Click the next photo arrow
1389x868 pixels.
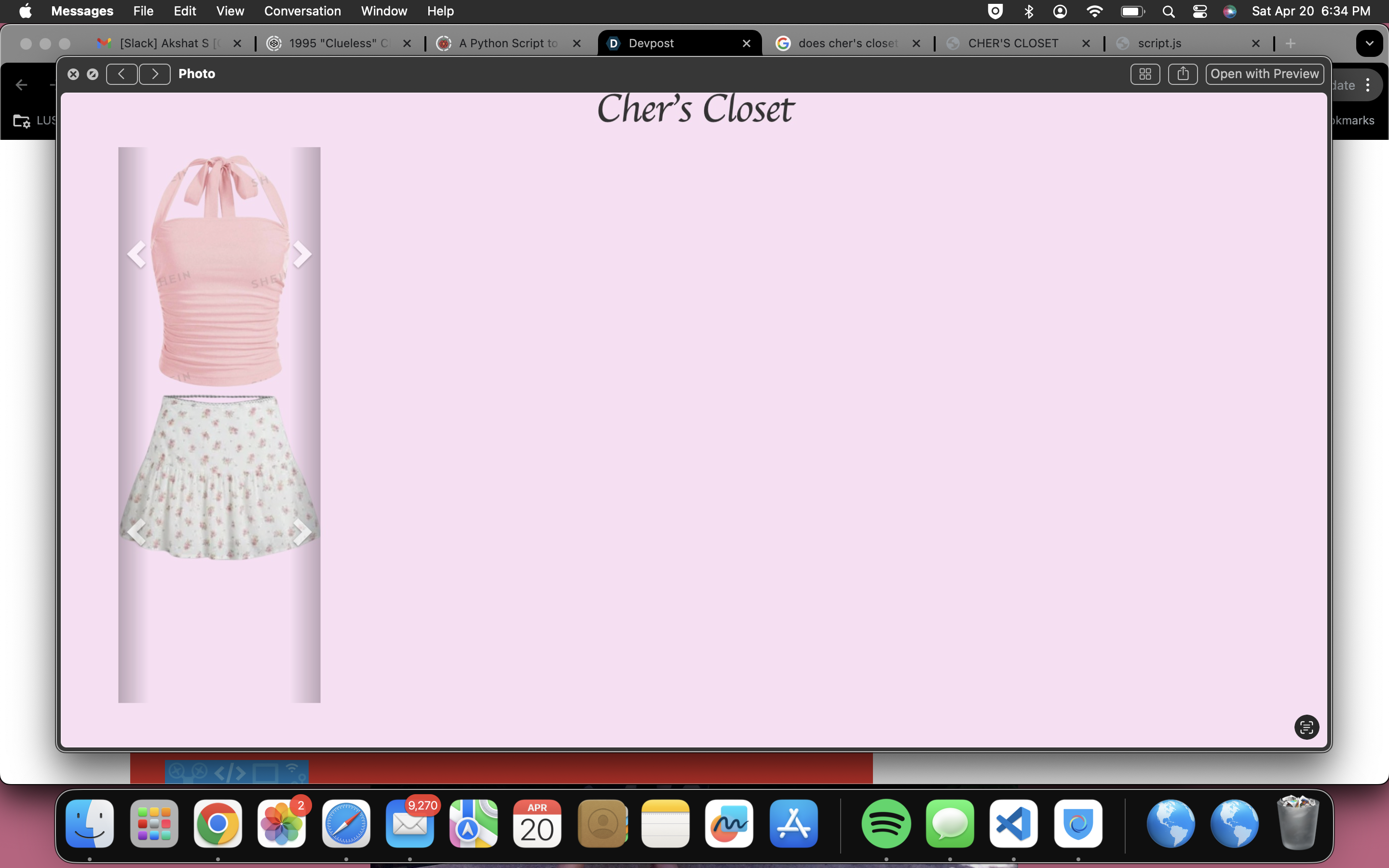(154, 73)
